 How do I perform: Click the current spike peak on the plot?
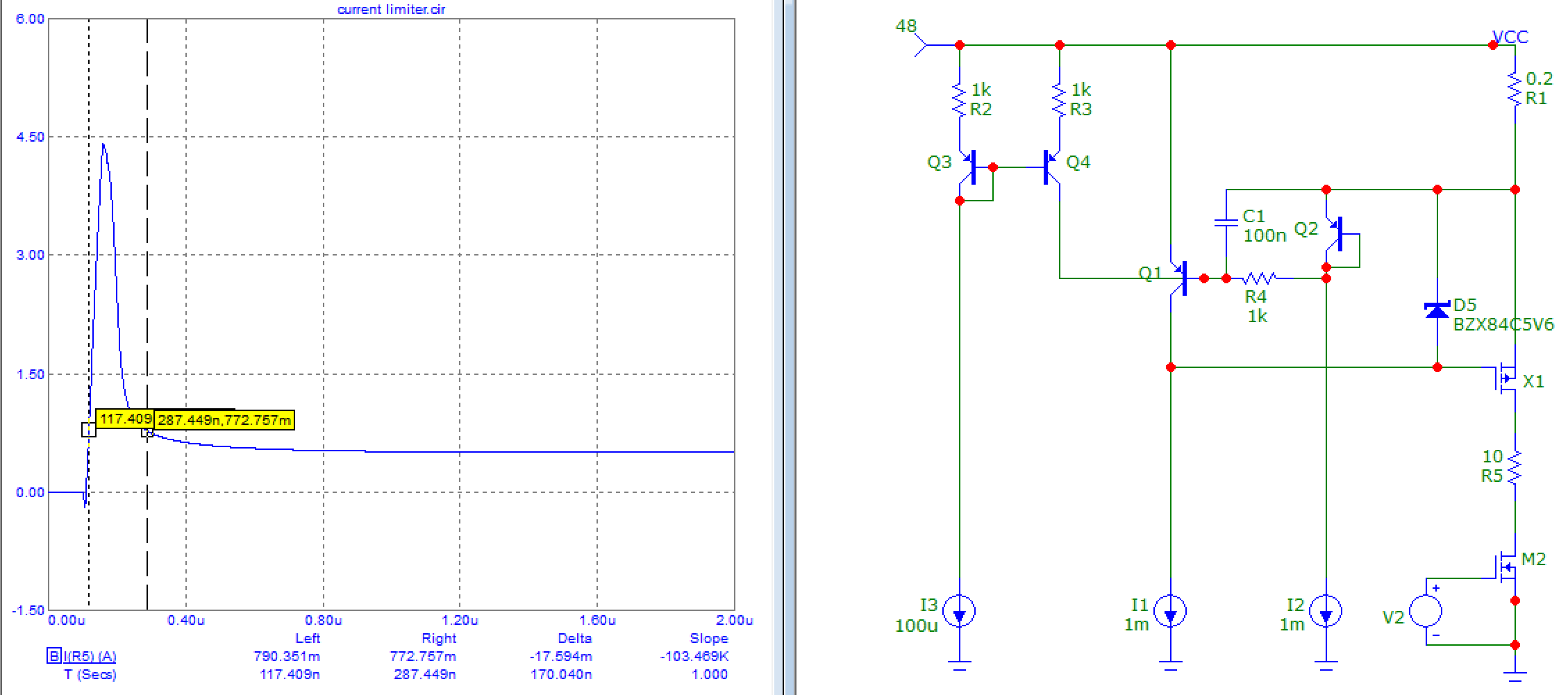click(x=103, y=144)
